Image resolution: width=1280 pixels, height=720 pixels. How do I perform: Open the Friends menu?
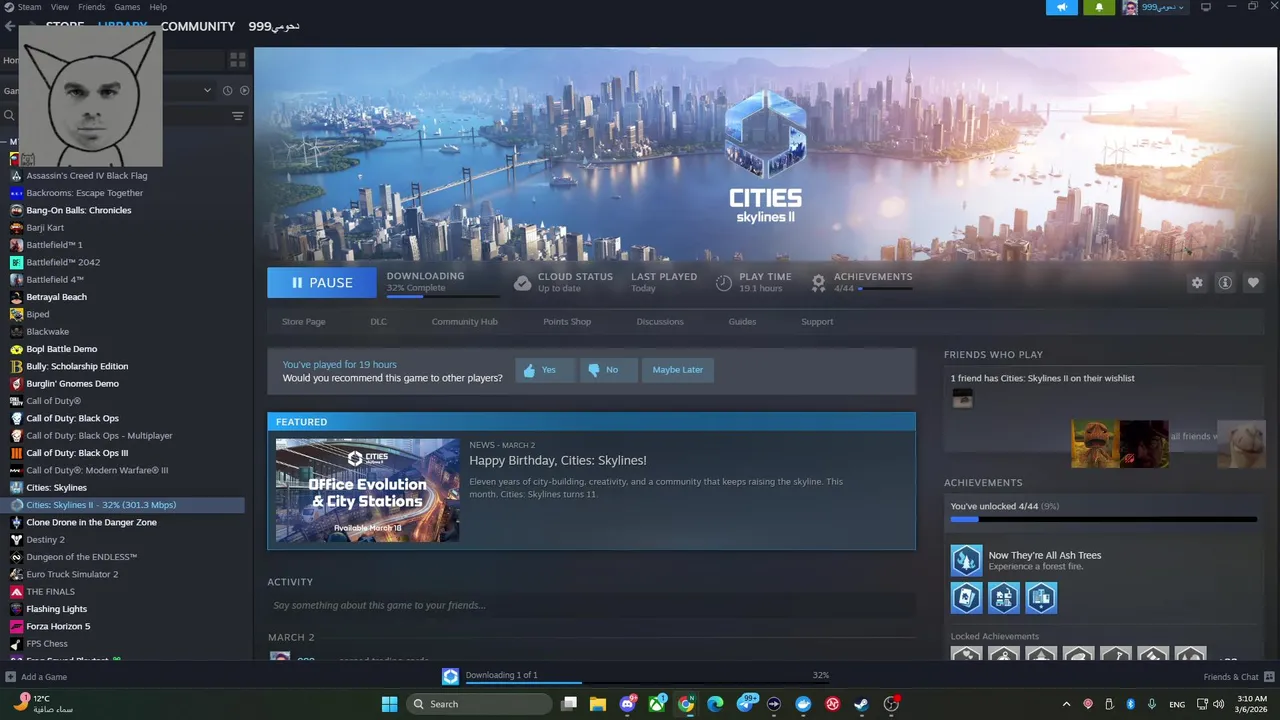pyautogui.click(x=91, y=7)
